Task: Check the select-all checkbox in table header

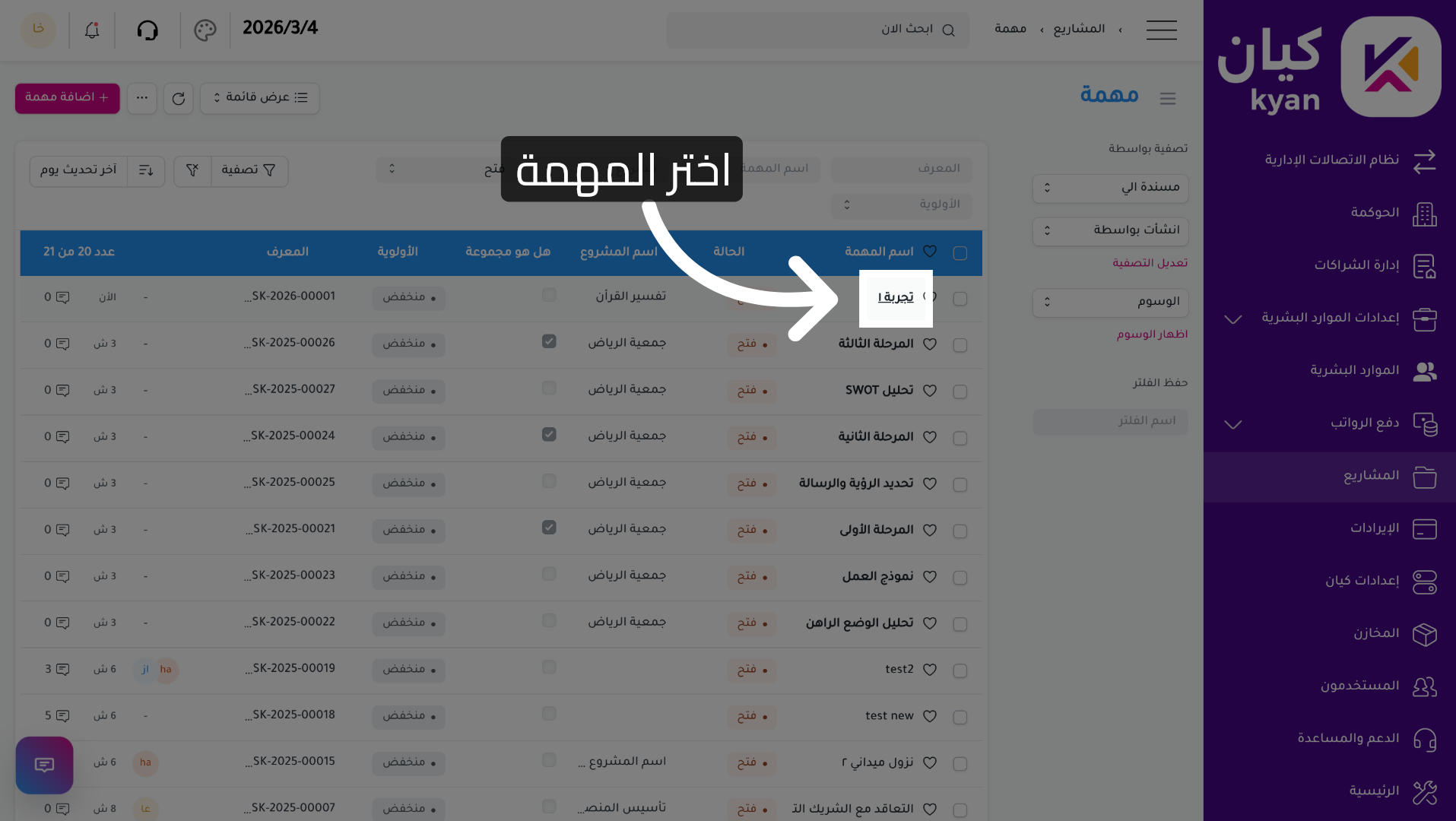Action: click(960, 252)
